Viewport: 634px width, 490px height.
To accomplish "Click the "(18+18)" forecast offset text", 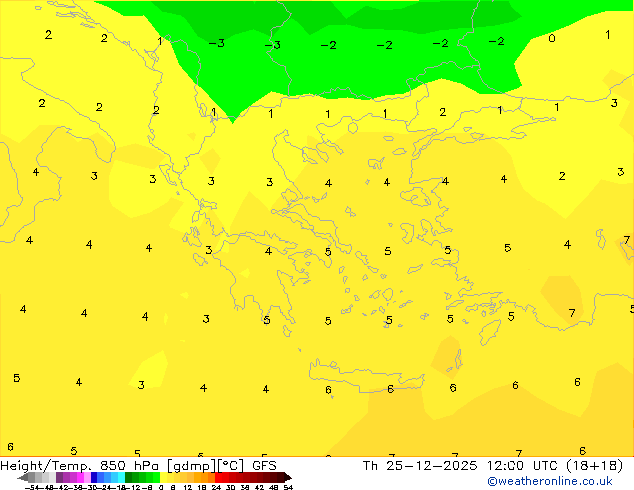I will (x=595, y=466).
